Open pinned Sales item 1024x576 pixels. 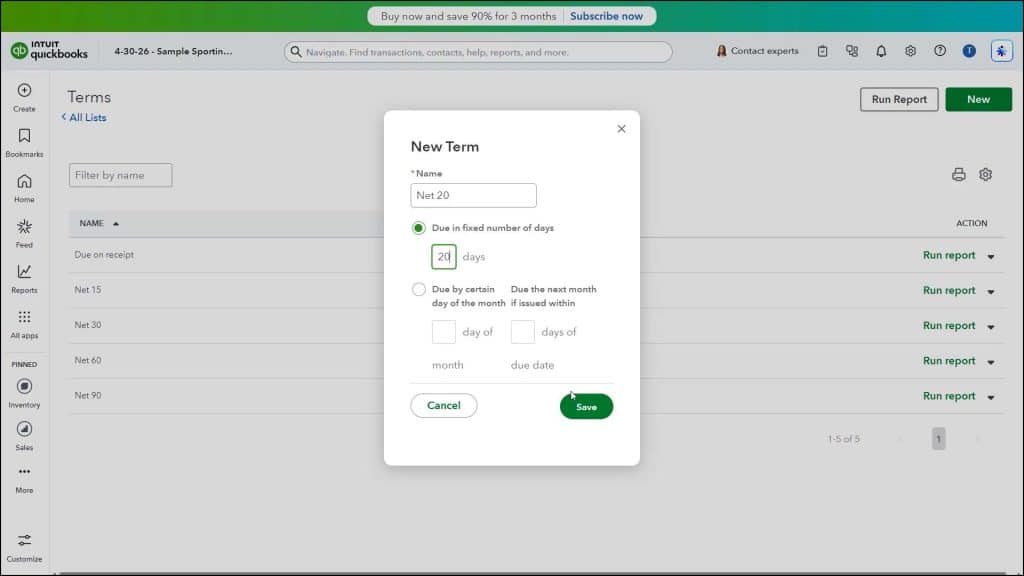24,436
